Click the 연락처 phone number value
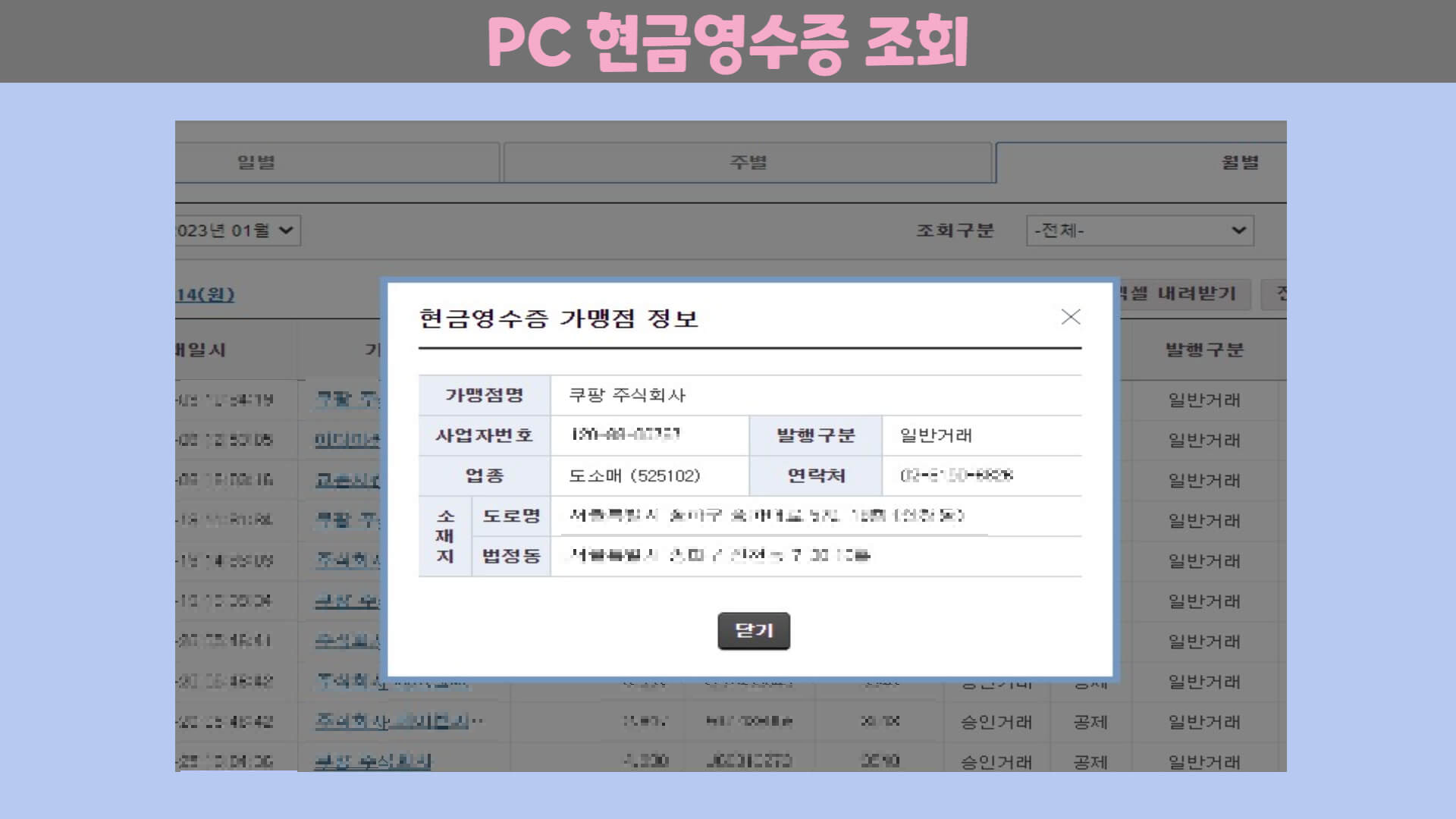 955,475
